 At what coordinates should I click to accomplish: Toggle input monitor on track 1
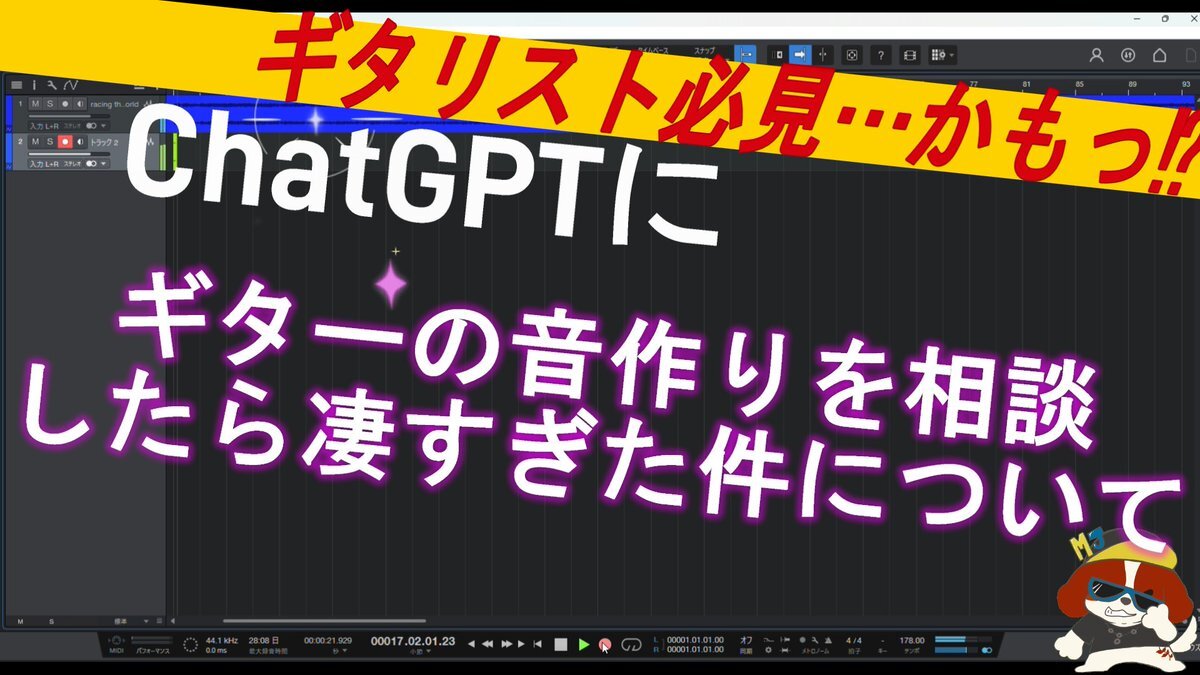click(80, 103)
